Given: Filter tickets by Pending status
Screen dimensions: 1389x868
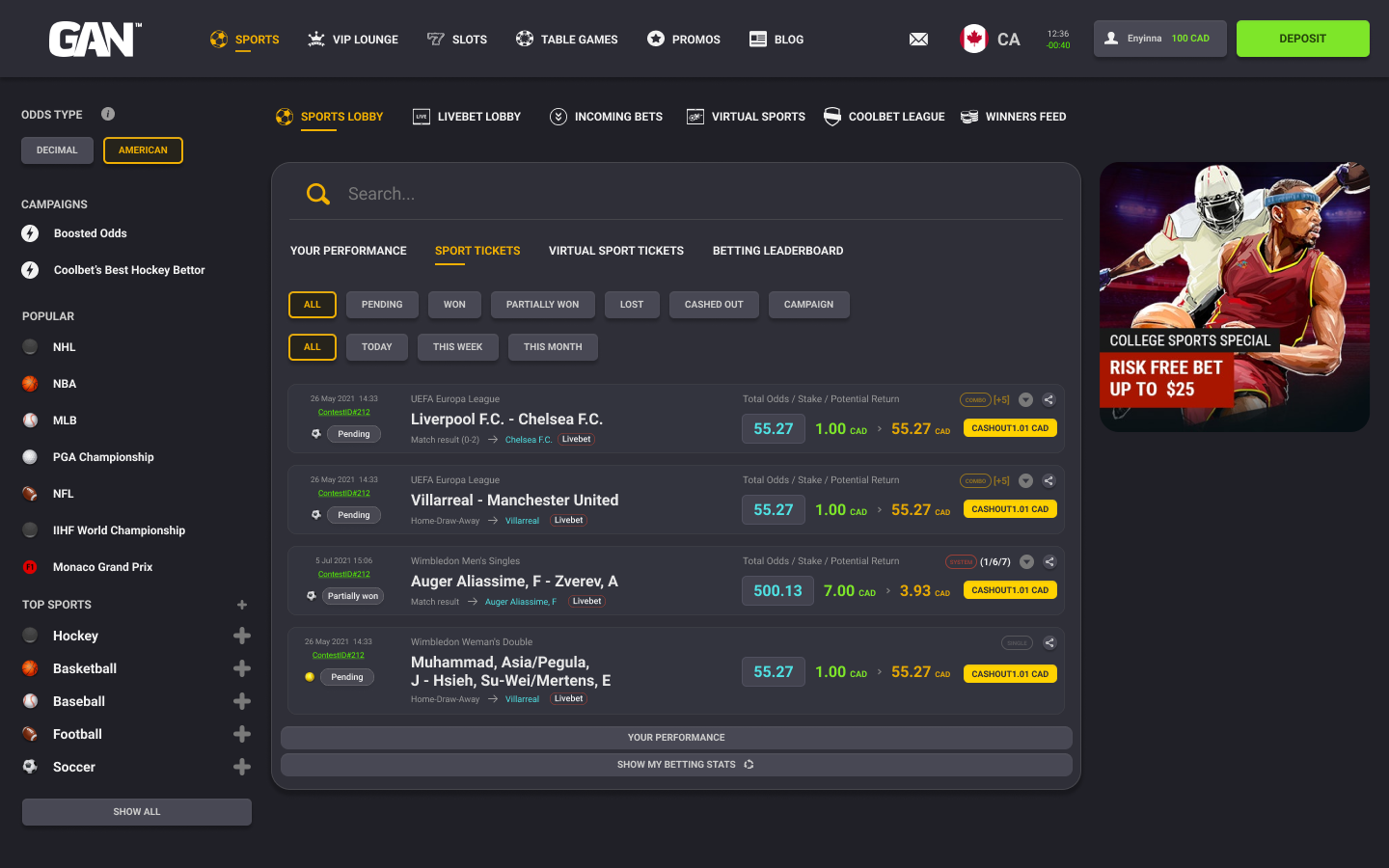Looking at the screenshot, I should pyautogui.click(x=382, y=305).
